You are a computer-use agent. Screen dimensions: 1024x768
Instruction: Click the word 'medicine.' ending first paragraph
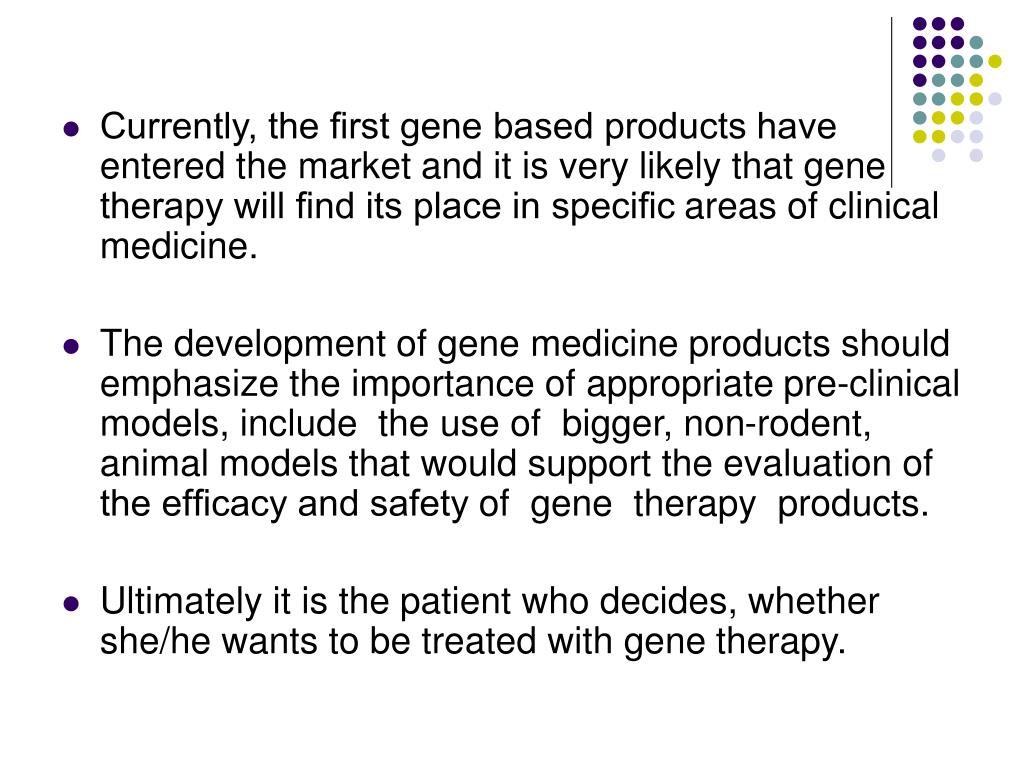click(x=178, y=247)
